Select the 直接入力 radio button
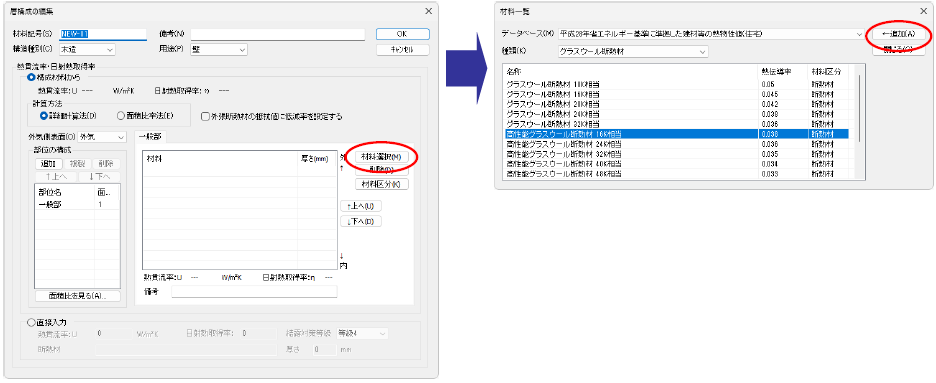 point(31,322)
